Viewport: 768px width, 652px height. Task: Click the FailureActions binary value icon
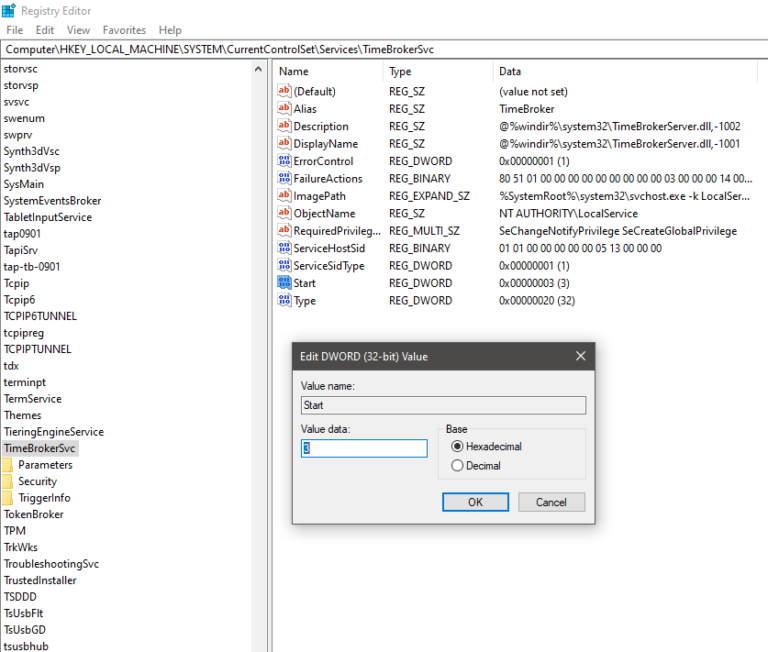[x=284, y=178]
